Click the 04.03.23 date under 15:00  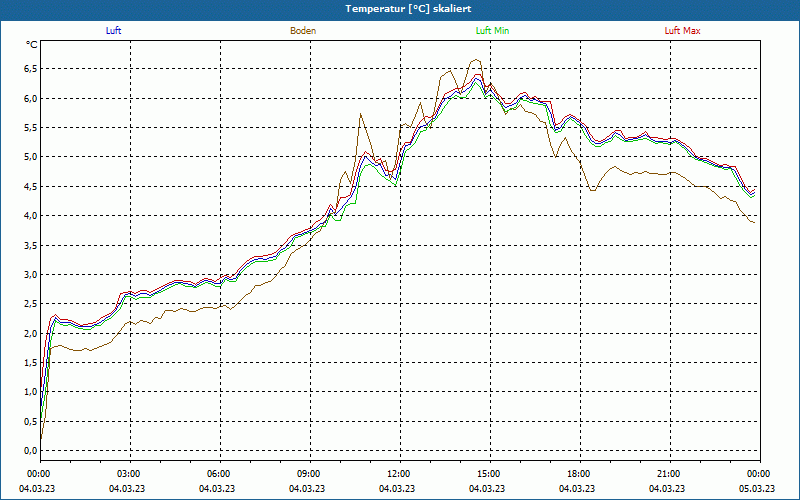(487, 488)
